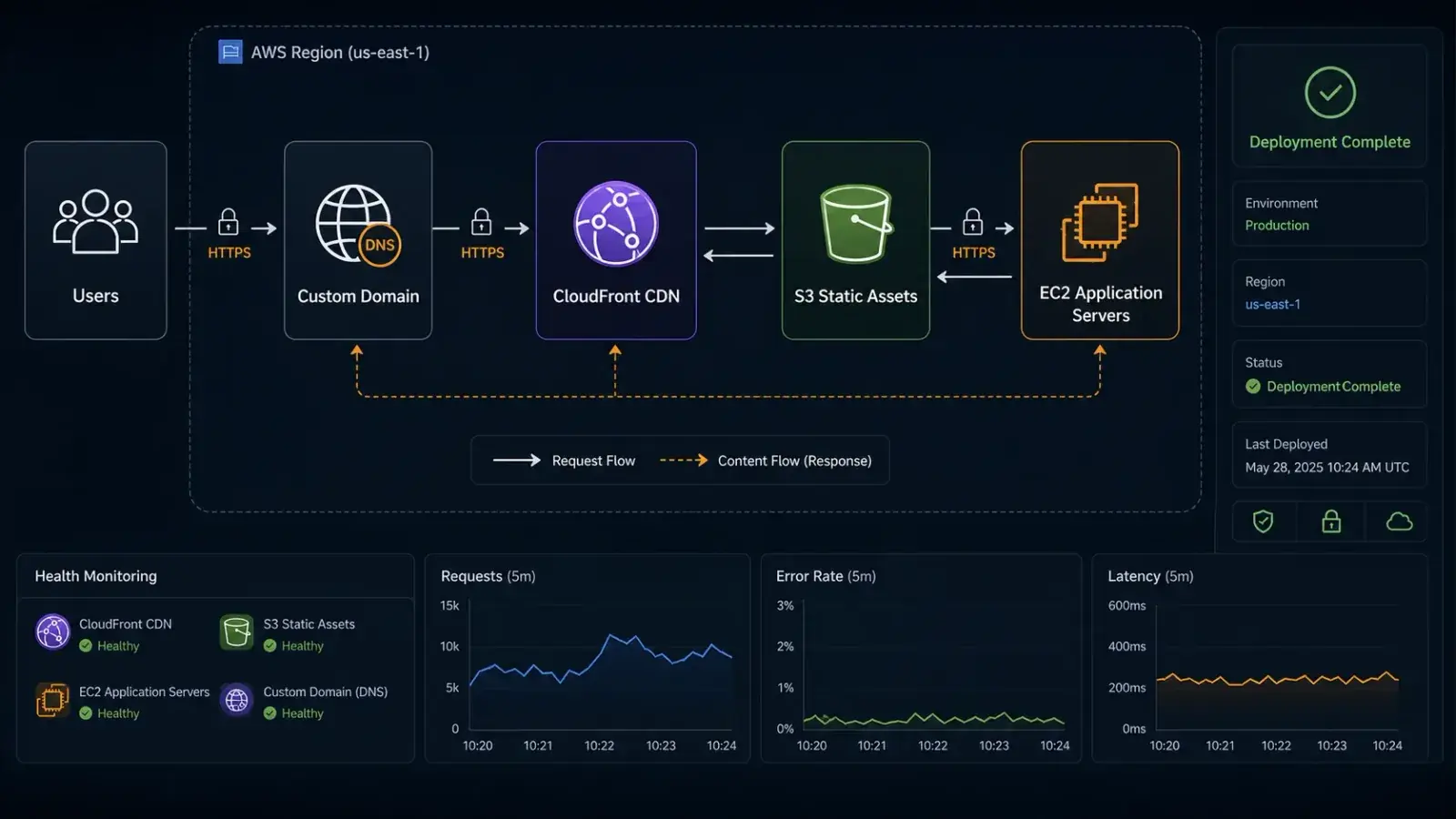Click the Healthy check icon under EC2 Application Servers
The image size is (1456, 819).
tap(86, 713)
